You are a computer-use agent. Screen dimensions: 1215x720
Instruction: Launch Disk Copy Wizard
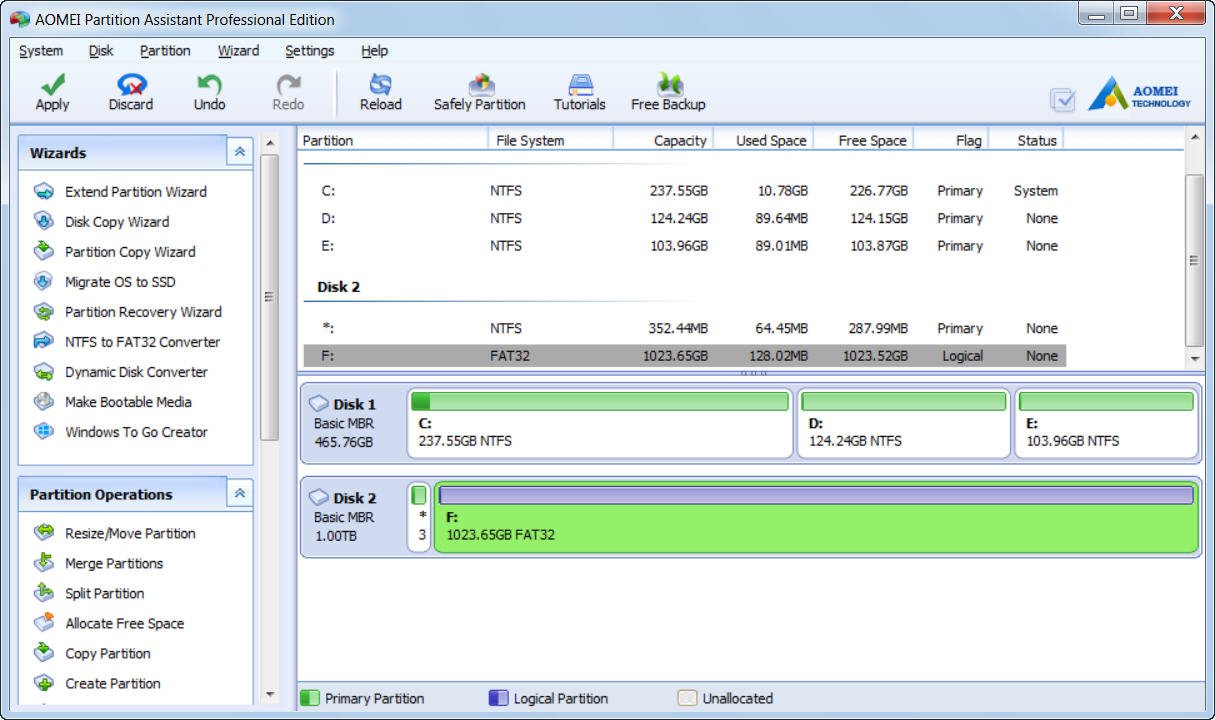[x=117, y=222]
